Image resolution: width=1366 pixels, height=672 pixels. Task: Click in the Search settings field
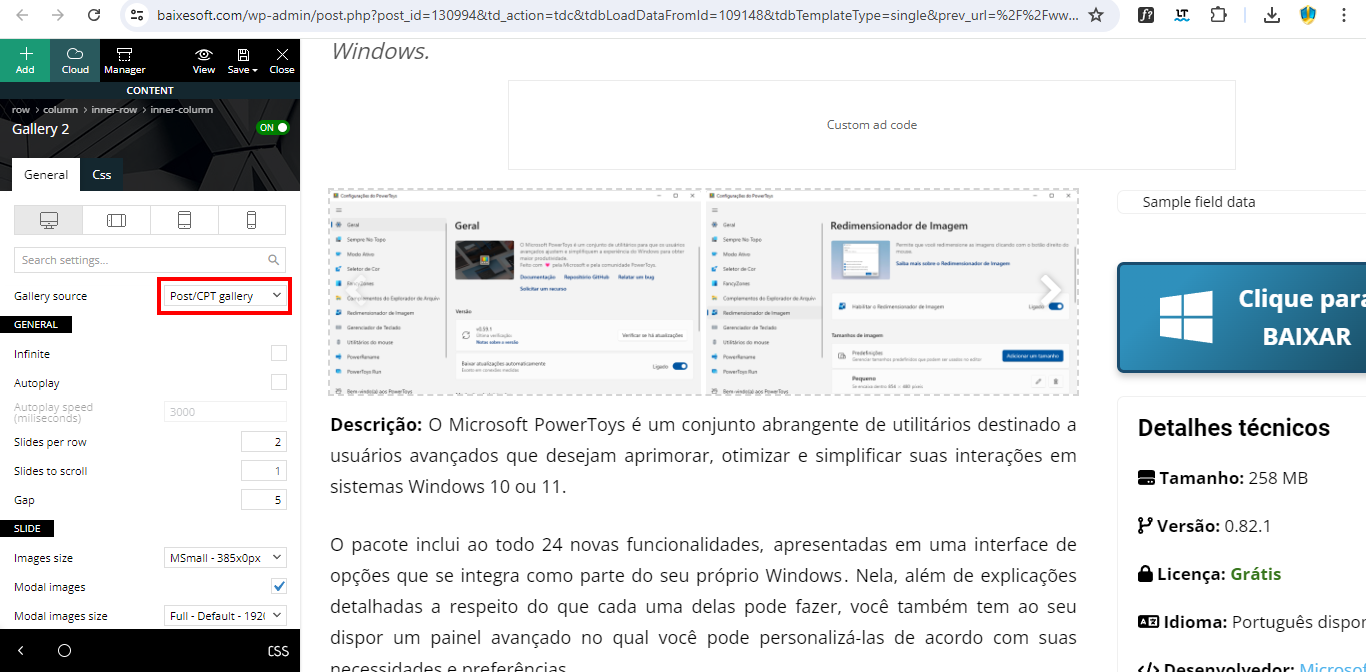(142, 260)
